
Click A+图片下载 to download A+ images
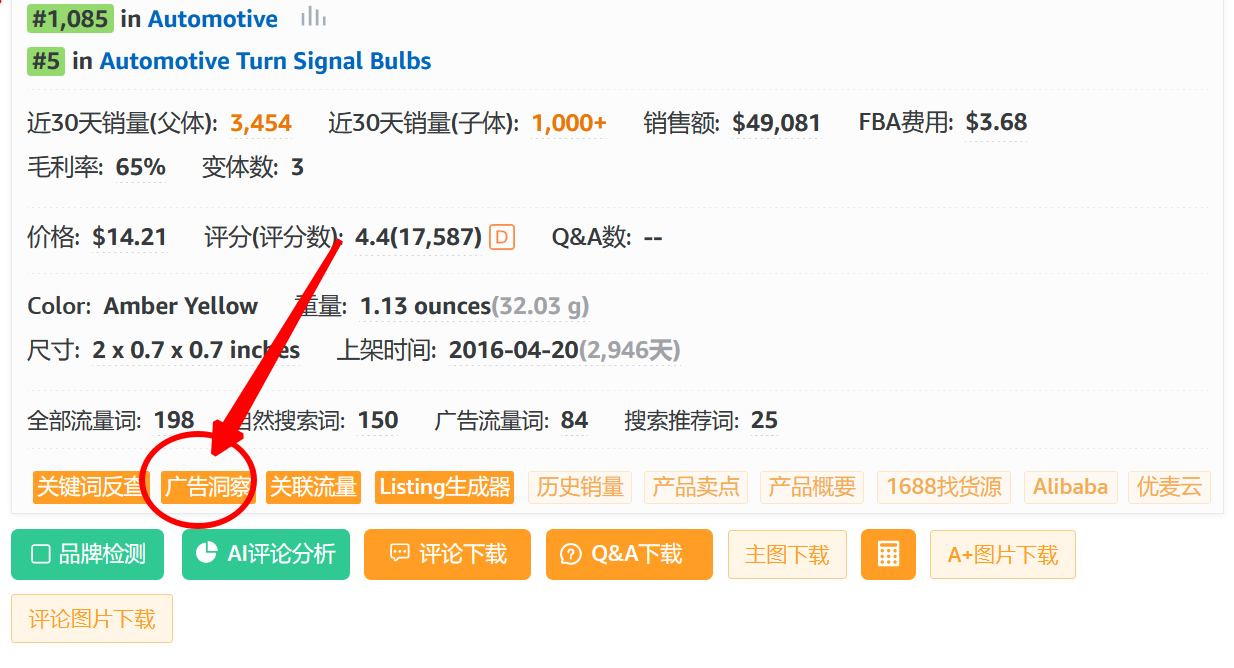(x=1003, y=554)
